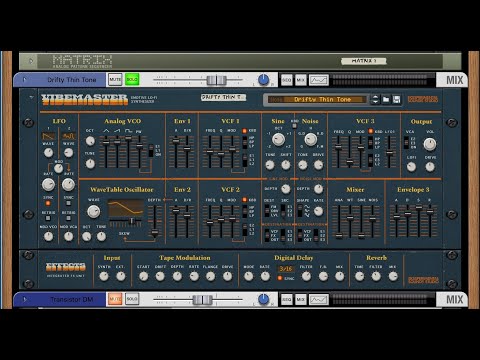Click the Drifty Thin Tone pan knob

pos(263,80)
